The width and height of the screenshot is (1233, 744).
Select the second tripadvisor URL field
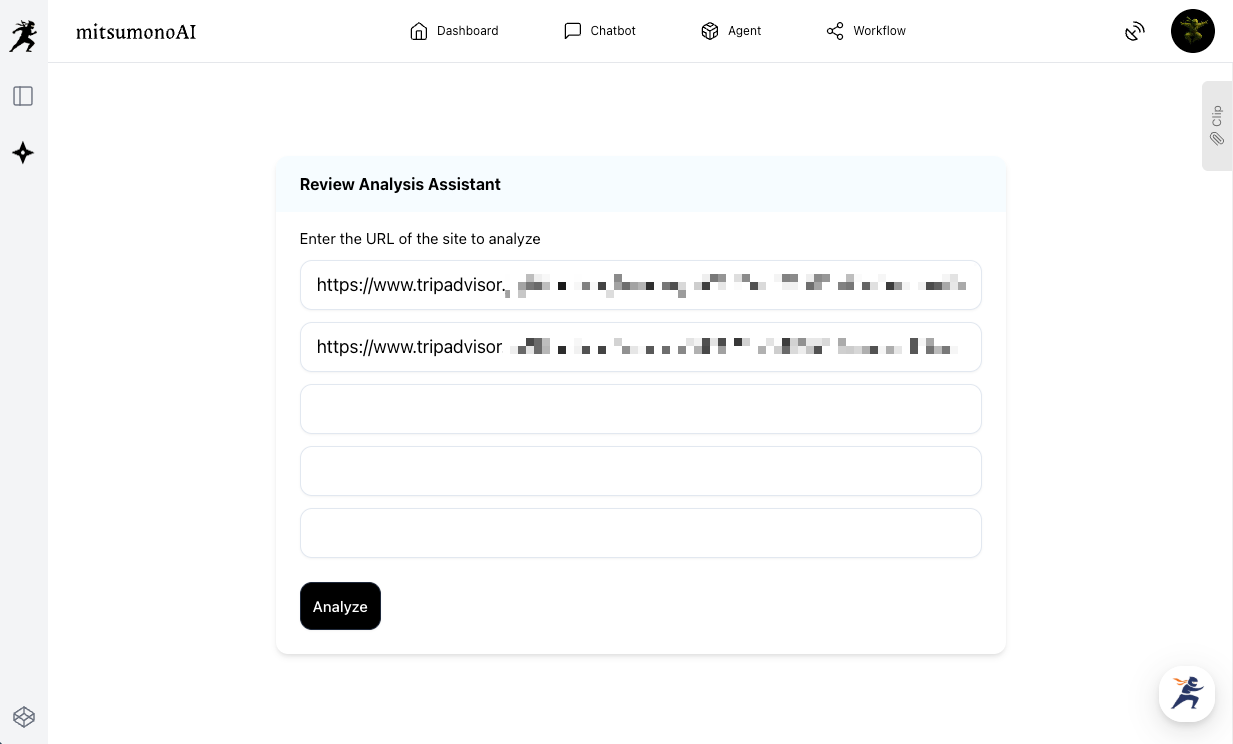[640, 347]
